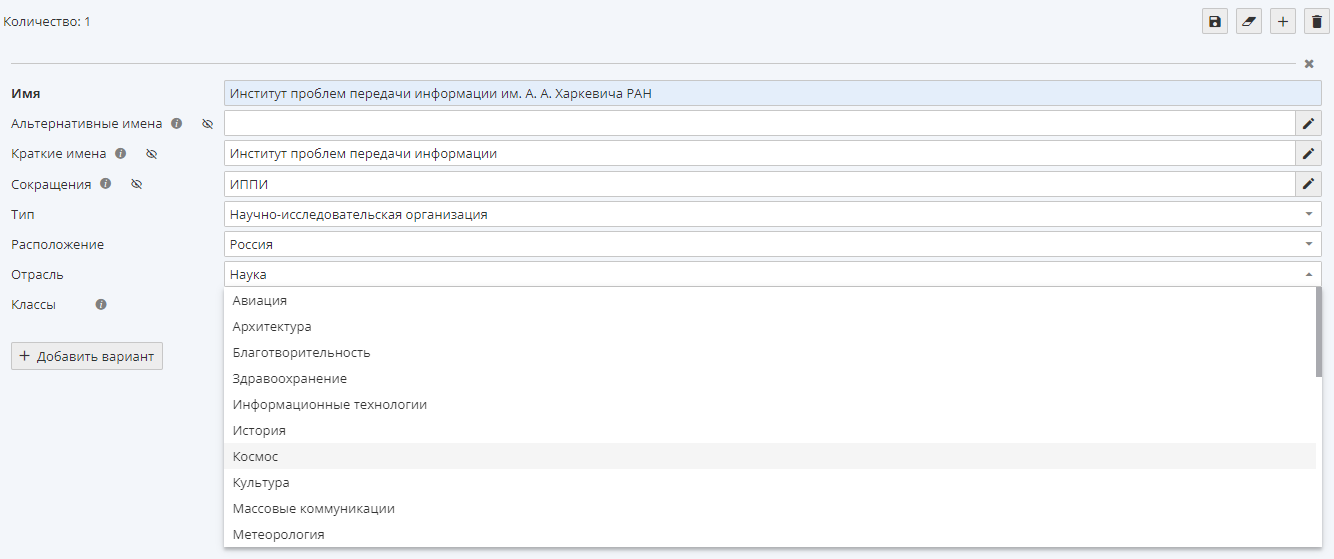1334x559 pixels.
Task: Open the info tooltip next to Сокращения
Action: pos(106,184)
